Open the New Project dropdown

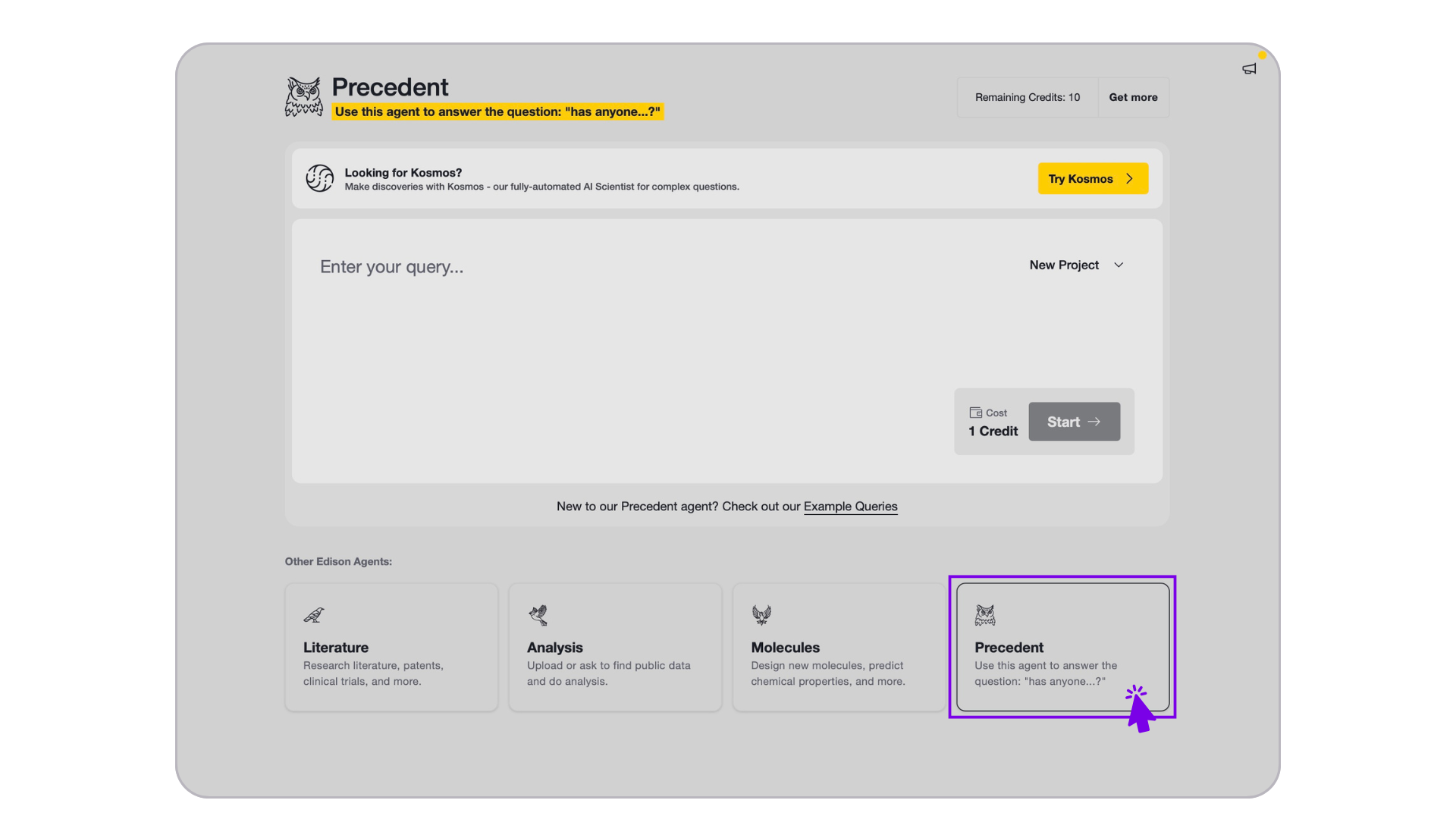(1064, 265)
